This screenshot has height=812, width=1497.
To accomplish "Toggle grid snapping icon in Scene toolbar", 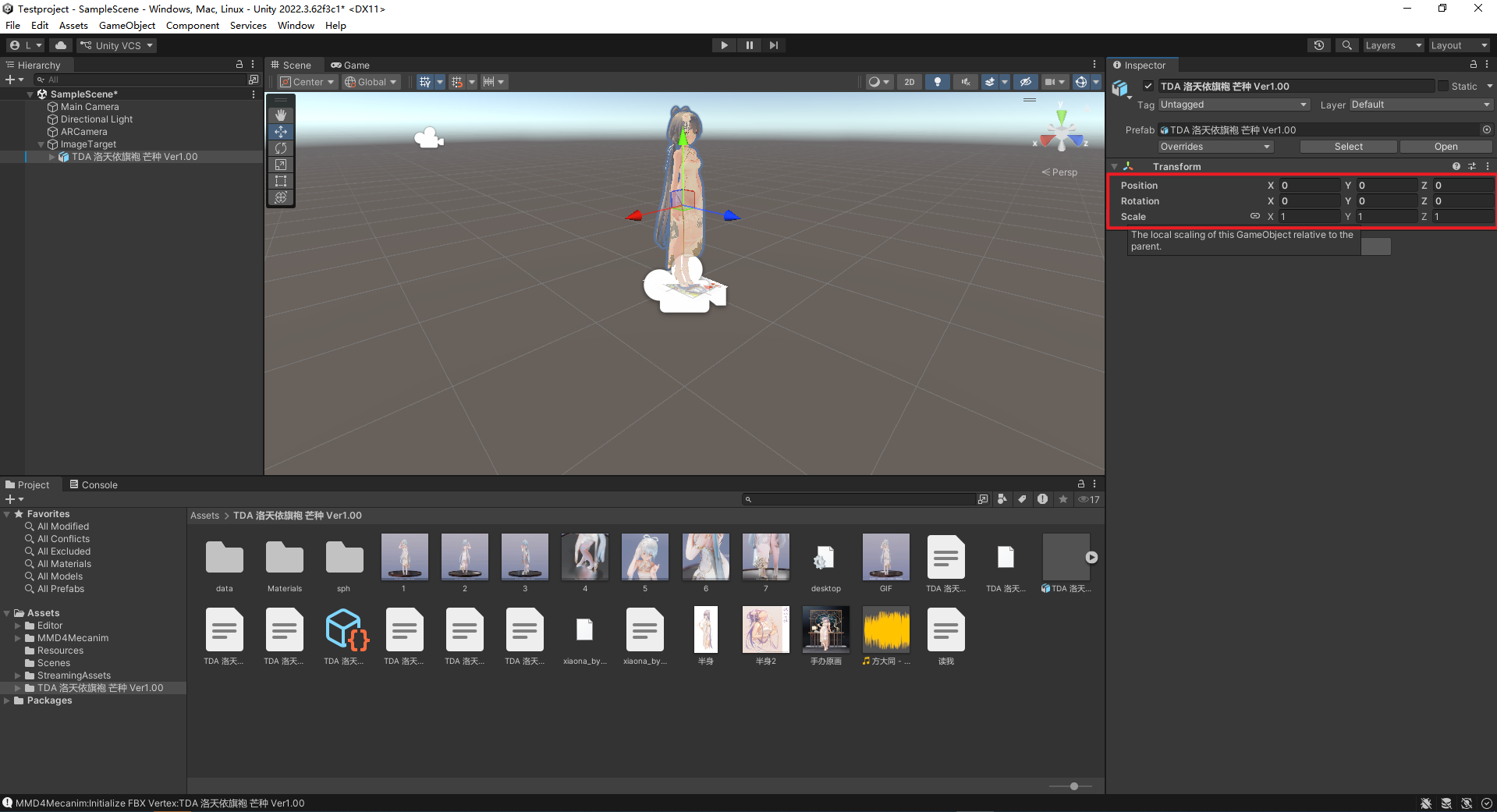I will click(x=457, y=82).
